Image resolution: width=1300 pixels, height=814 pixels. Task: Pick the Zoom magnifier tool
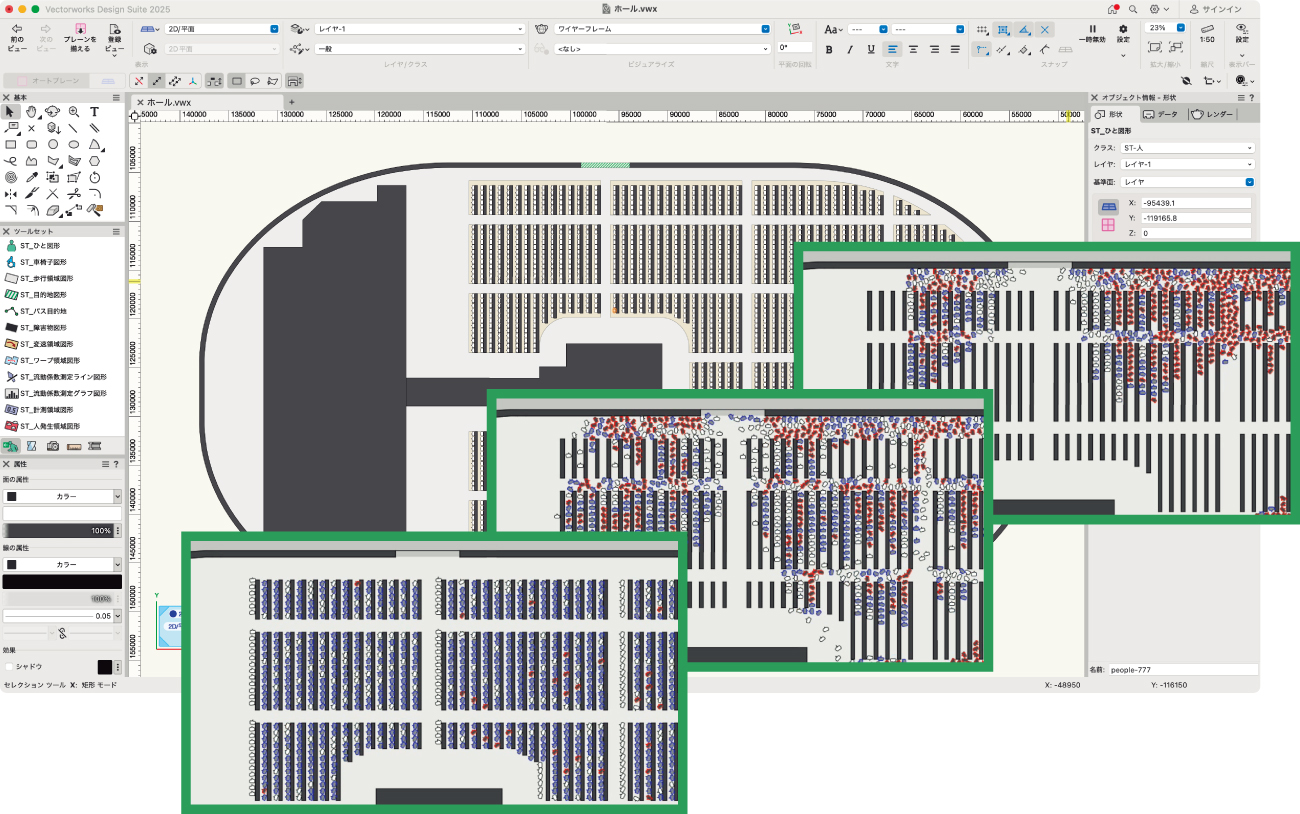tap(73, 112)
